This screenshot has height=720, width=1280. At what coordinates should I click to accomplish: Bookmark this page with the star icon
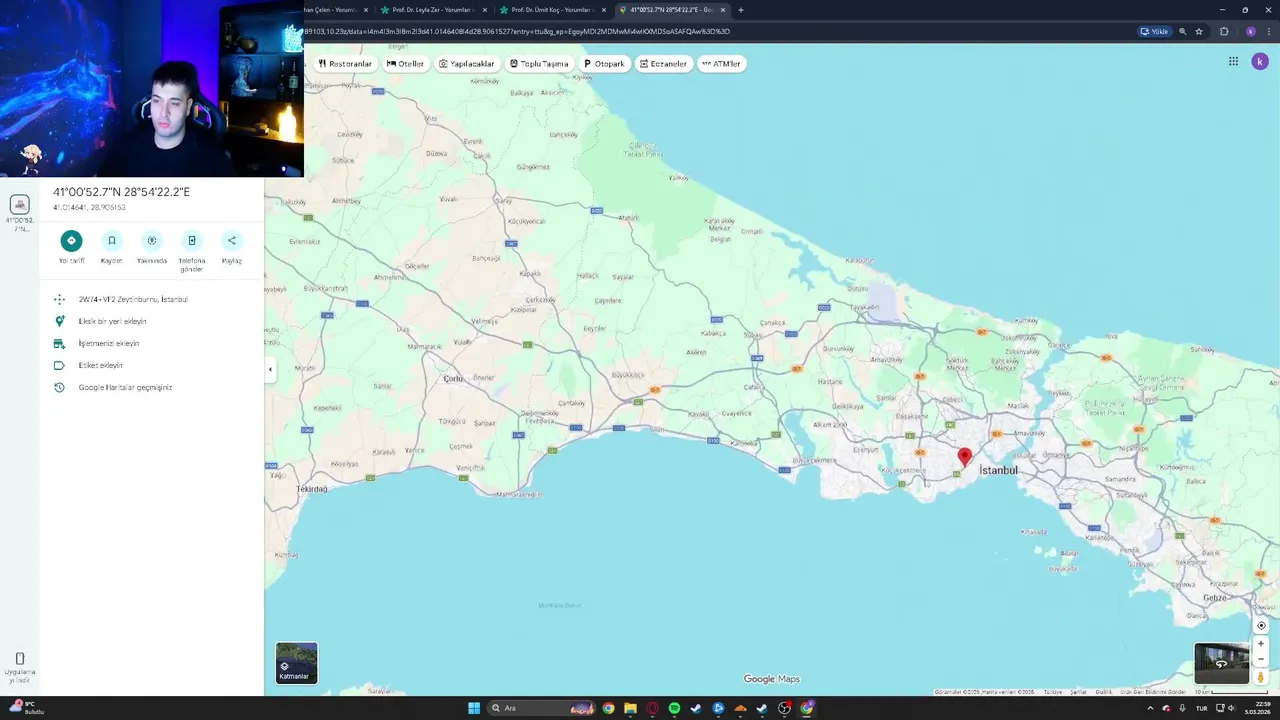click(x=1199, y=31)
